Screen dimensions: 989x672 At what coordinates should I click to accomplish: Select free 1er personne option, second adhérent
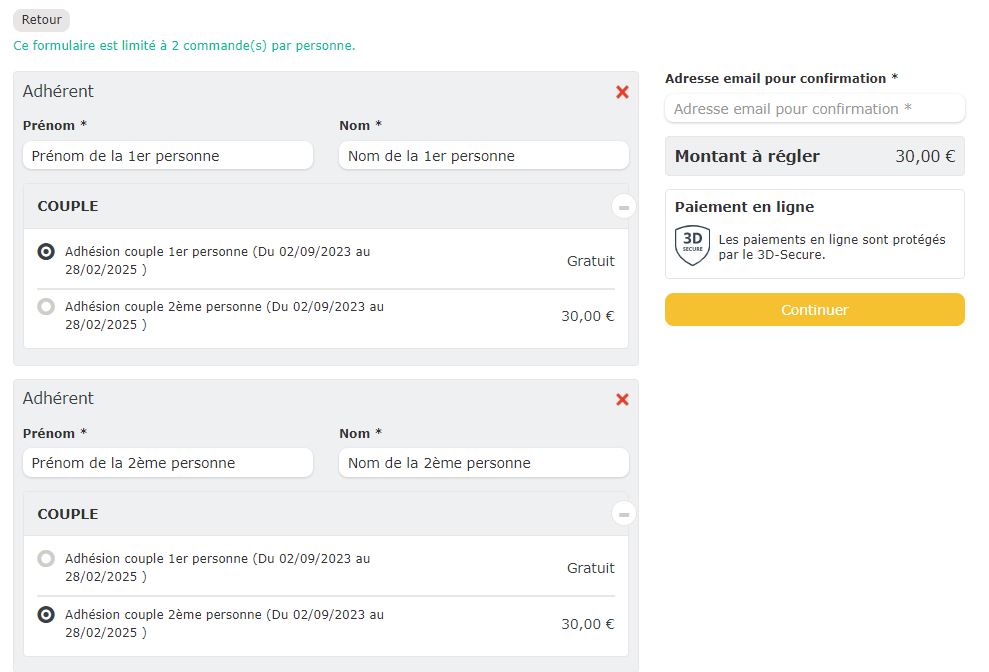tap(46, 559)
